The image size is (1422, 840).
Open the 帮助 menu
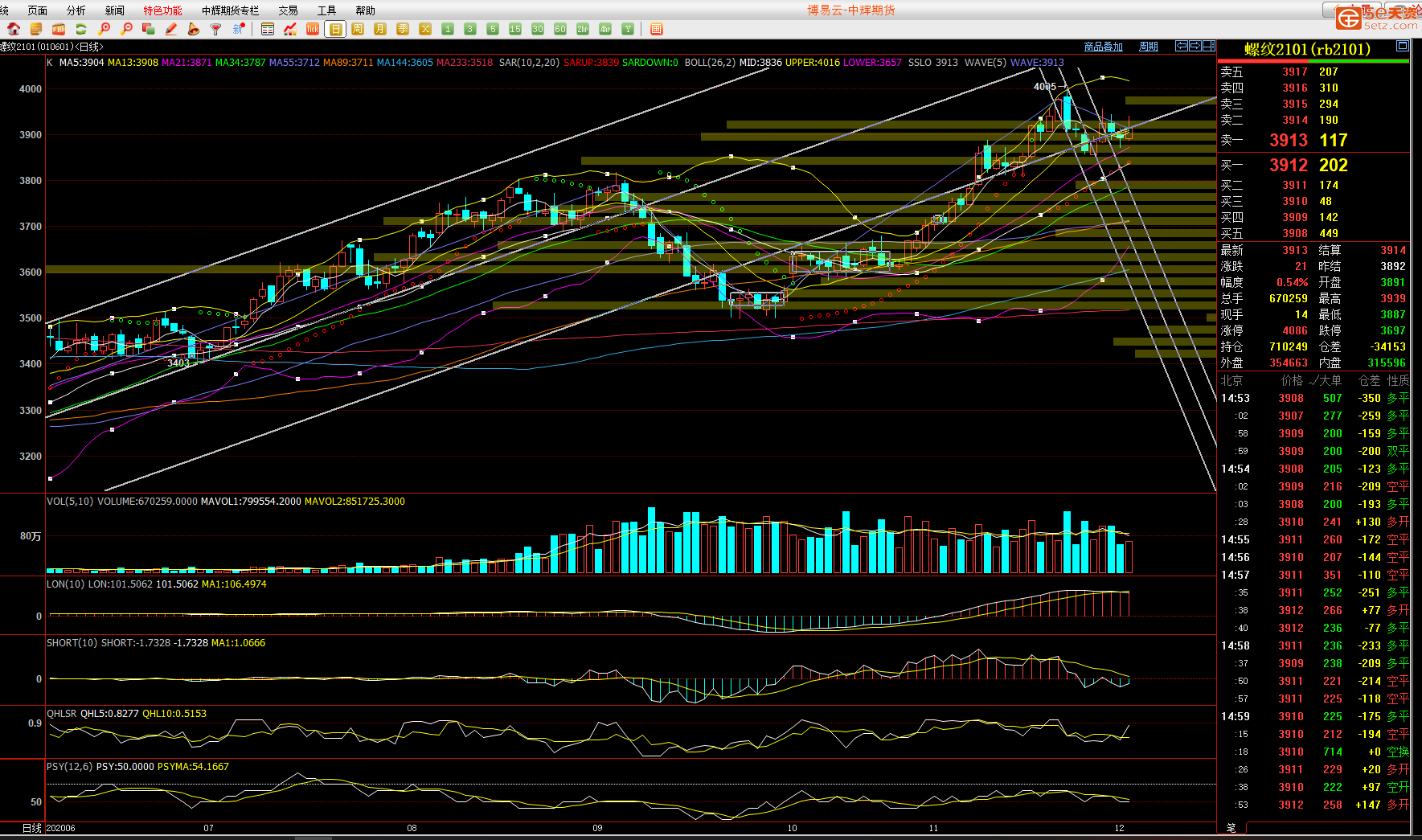click(x=365, y=10)
